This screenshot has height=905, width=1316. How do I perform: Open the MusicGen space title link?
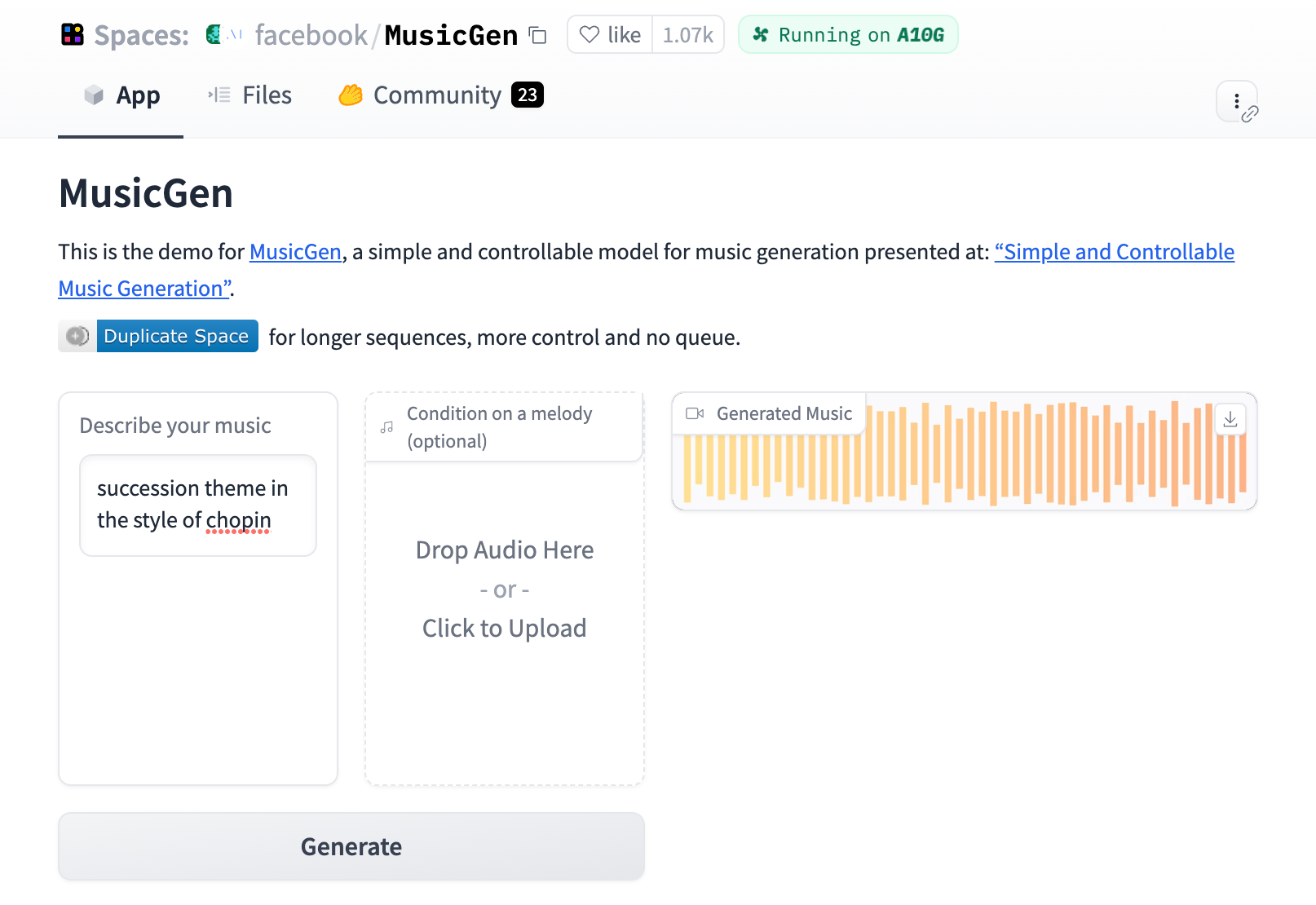point(451,35)
